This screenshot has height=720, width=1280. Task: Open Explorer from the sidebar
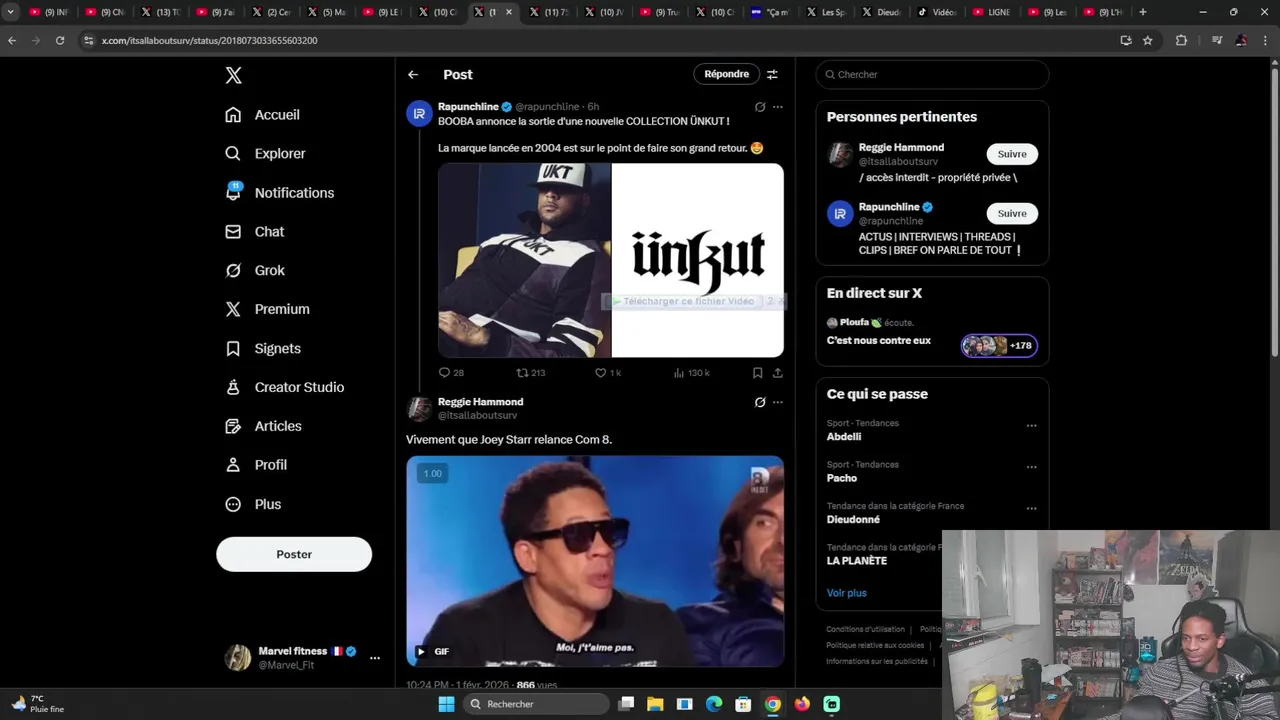click(x=266, y=154)
